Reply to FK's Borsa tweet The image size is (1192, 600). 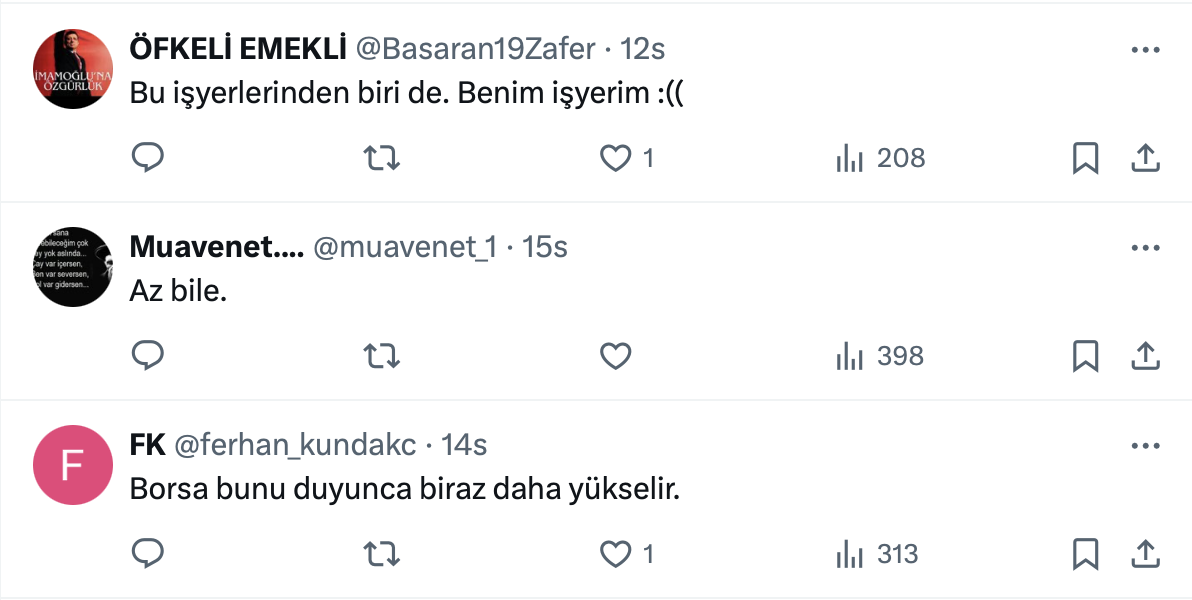coord(148,553)
